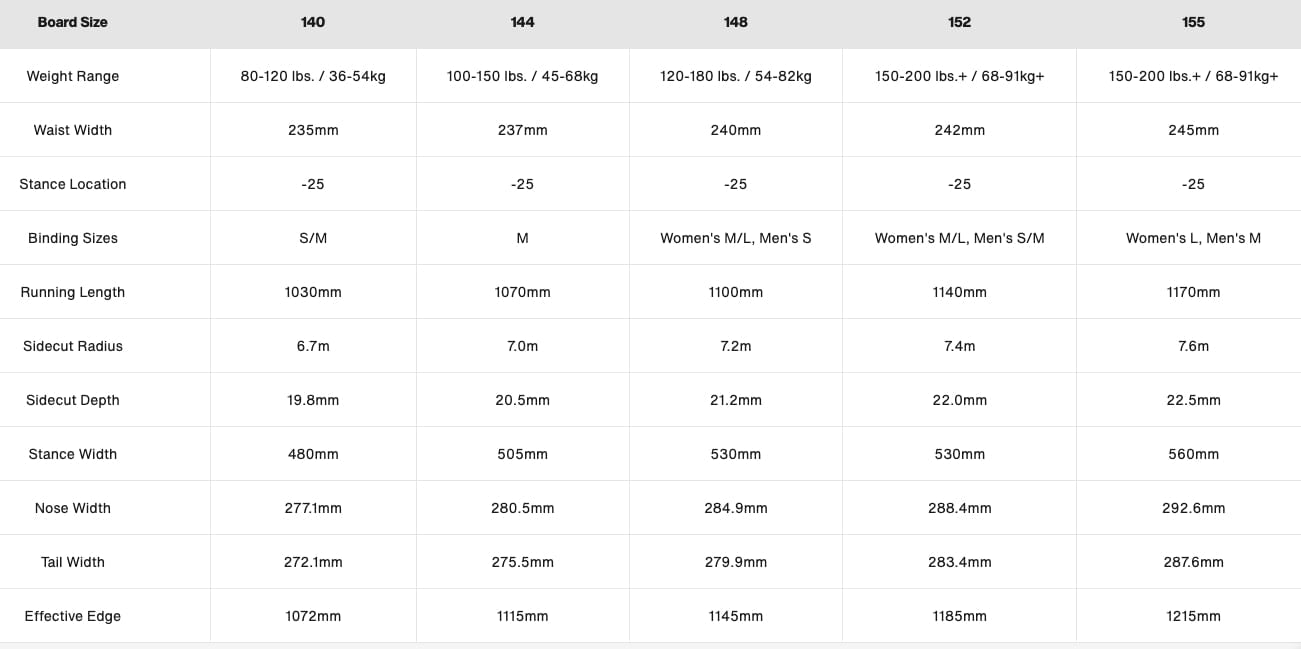The image size is (1301, 649).
Task: Select the 144 board size column header
Action: tap(522, 22)
